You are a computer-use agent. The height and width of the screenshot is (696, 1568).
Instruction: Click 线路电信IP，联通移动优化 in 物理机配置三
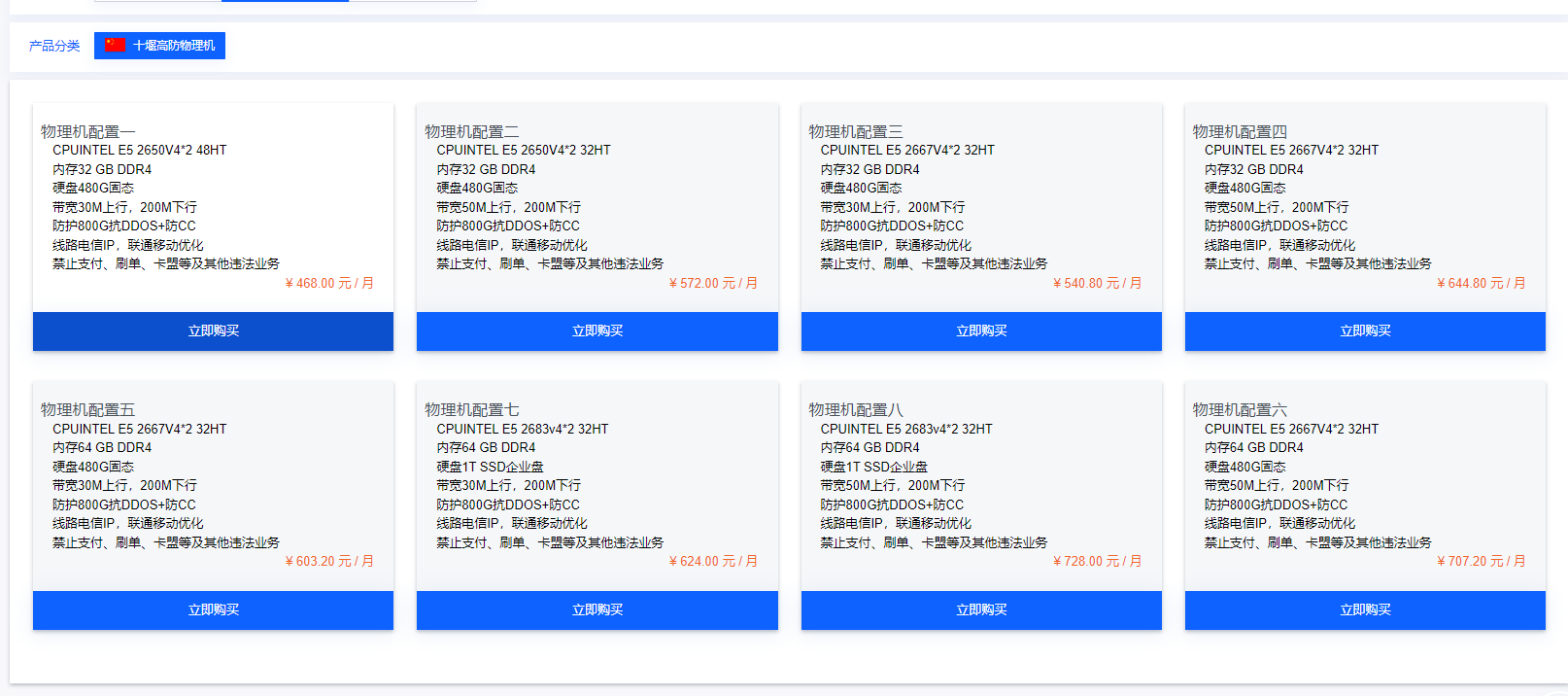(x=896, y=245)
